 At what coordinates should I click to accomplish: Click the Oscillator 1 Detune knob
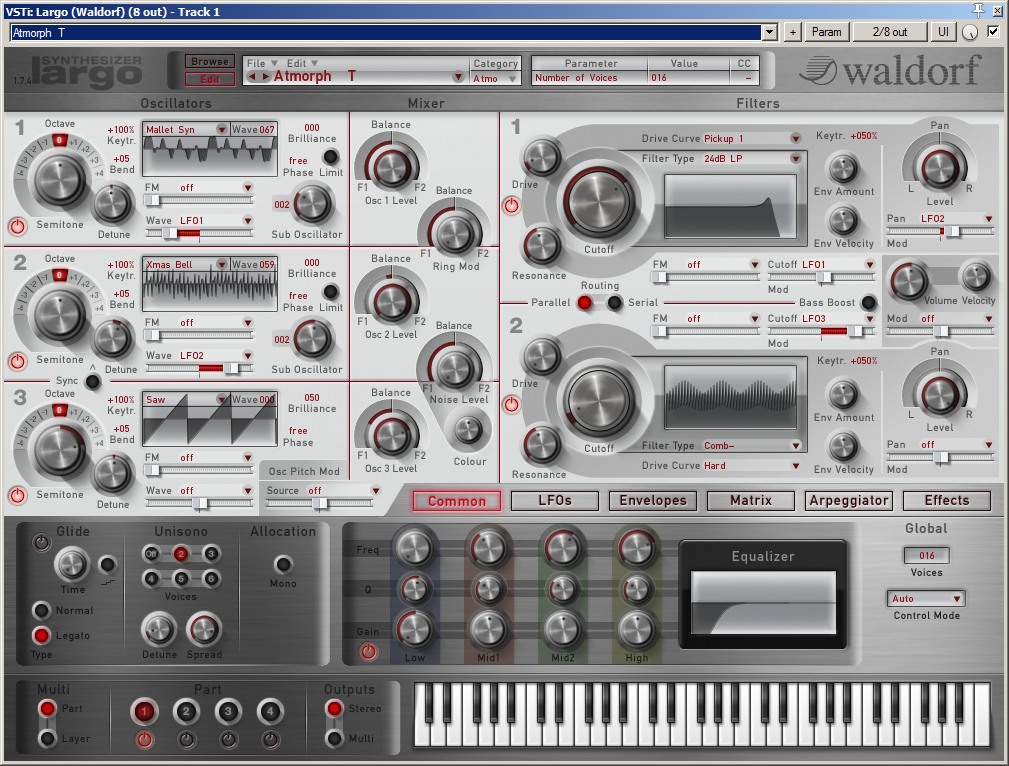point(113,205)
